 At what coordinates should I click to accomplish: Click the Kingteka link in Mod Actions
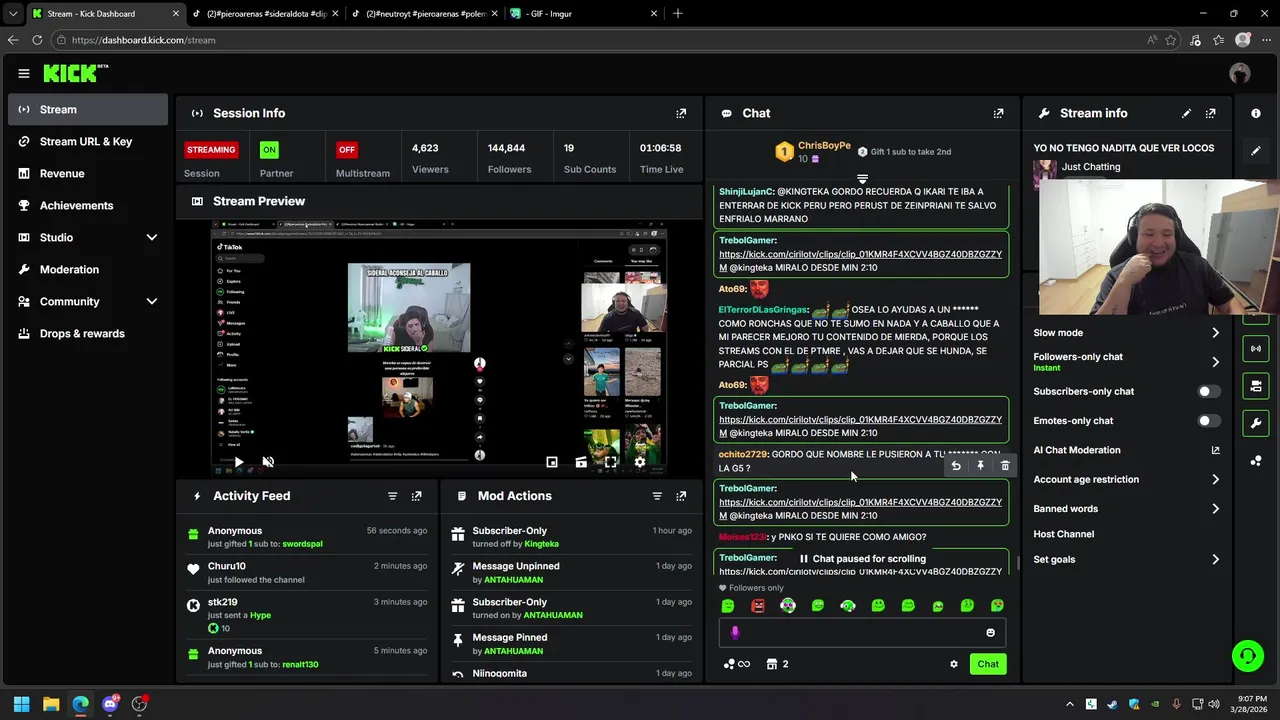coord(541,544)
